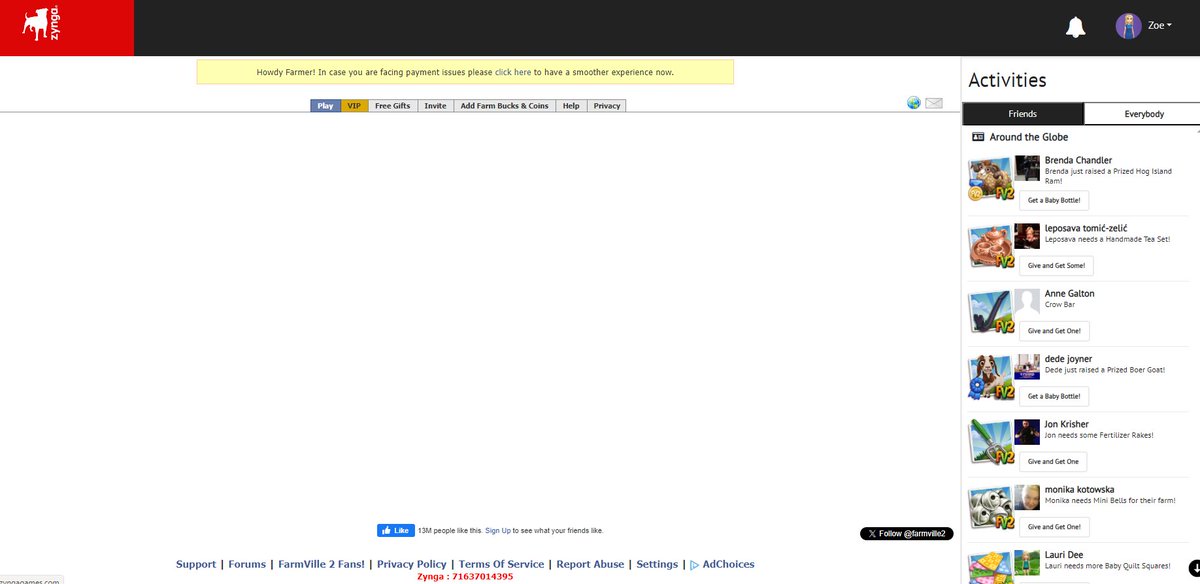Click the Around the Globe news icon

(x=978, y=137)
